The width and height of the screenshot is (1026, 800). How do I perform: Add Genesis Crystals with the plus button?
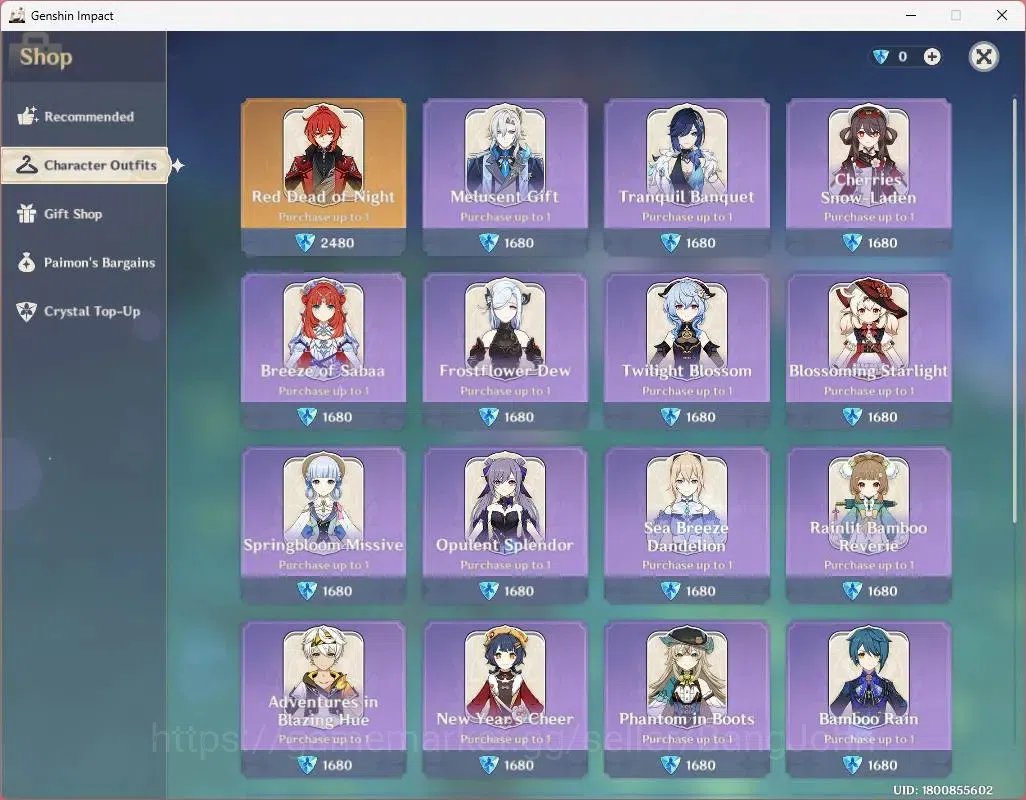tap(932, 57)
